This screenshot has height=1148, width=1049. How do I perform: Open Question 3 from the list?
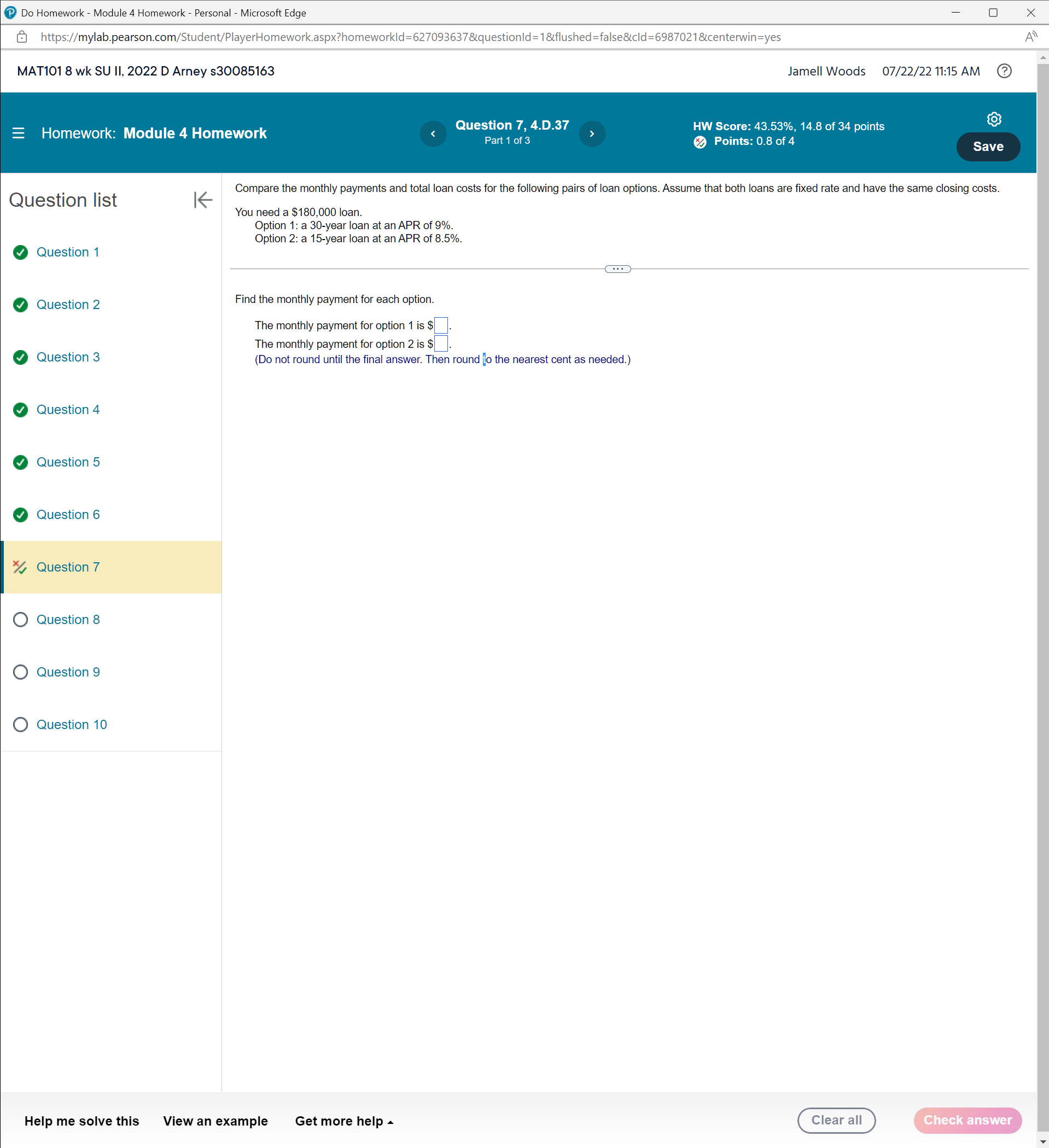coord(68,357)
